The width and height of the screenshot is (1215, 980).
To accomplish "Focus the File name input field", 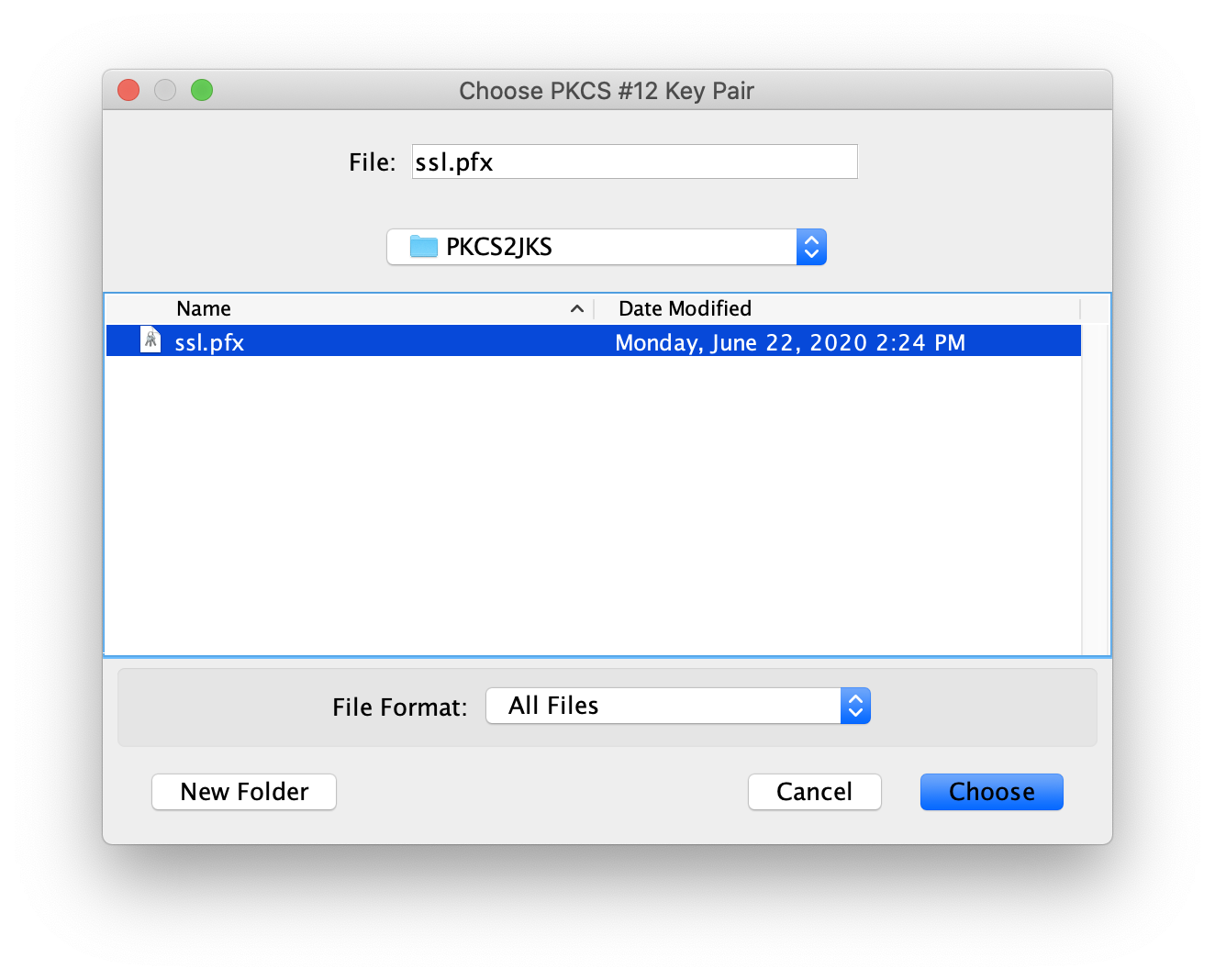I will coord(634,161).
